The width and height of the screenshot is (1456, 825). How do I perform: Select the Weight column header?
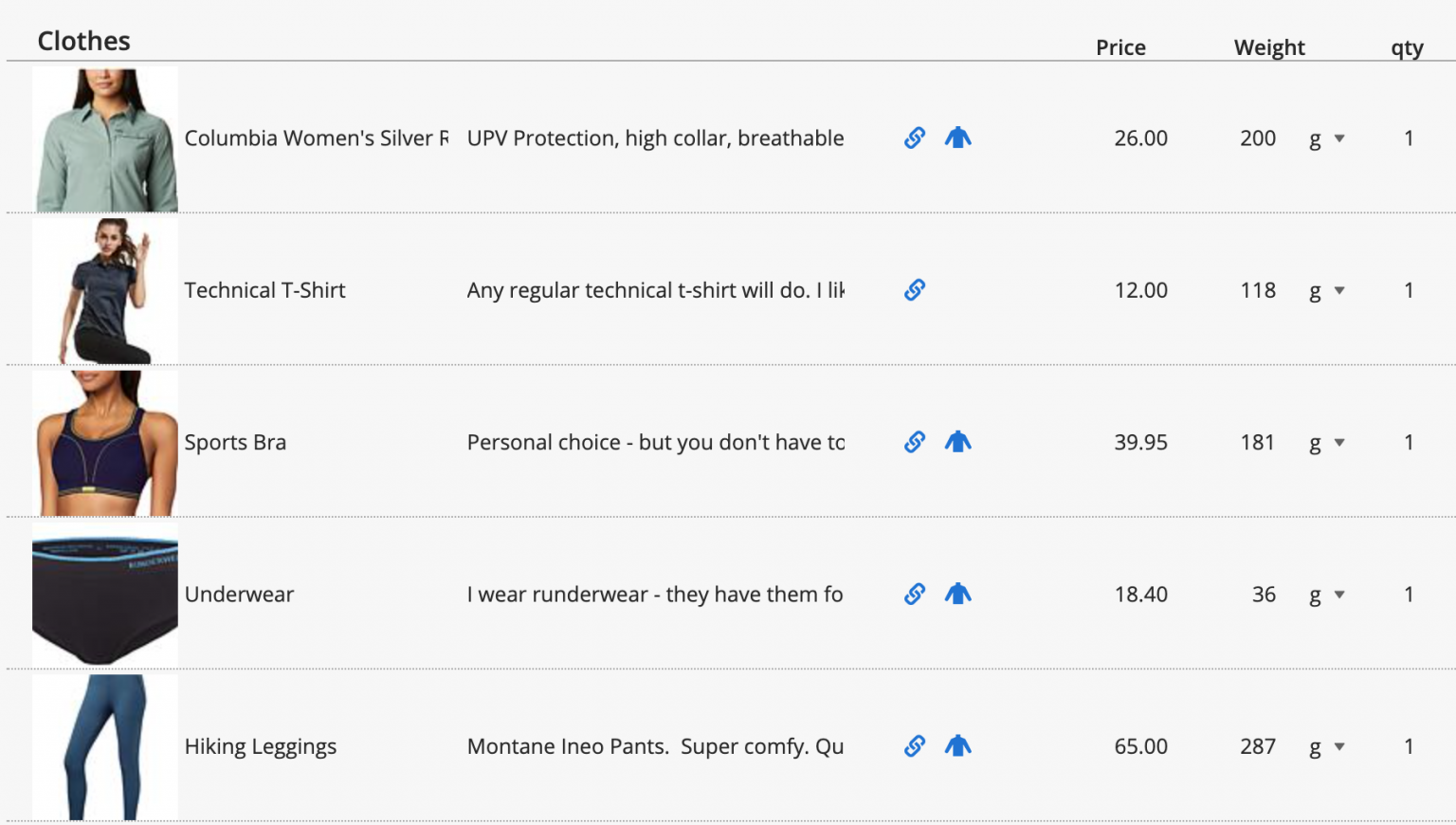coord(1269,47)
